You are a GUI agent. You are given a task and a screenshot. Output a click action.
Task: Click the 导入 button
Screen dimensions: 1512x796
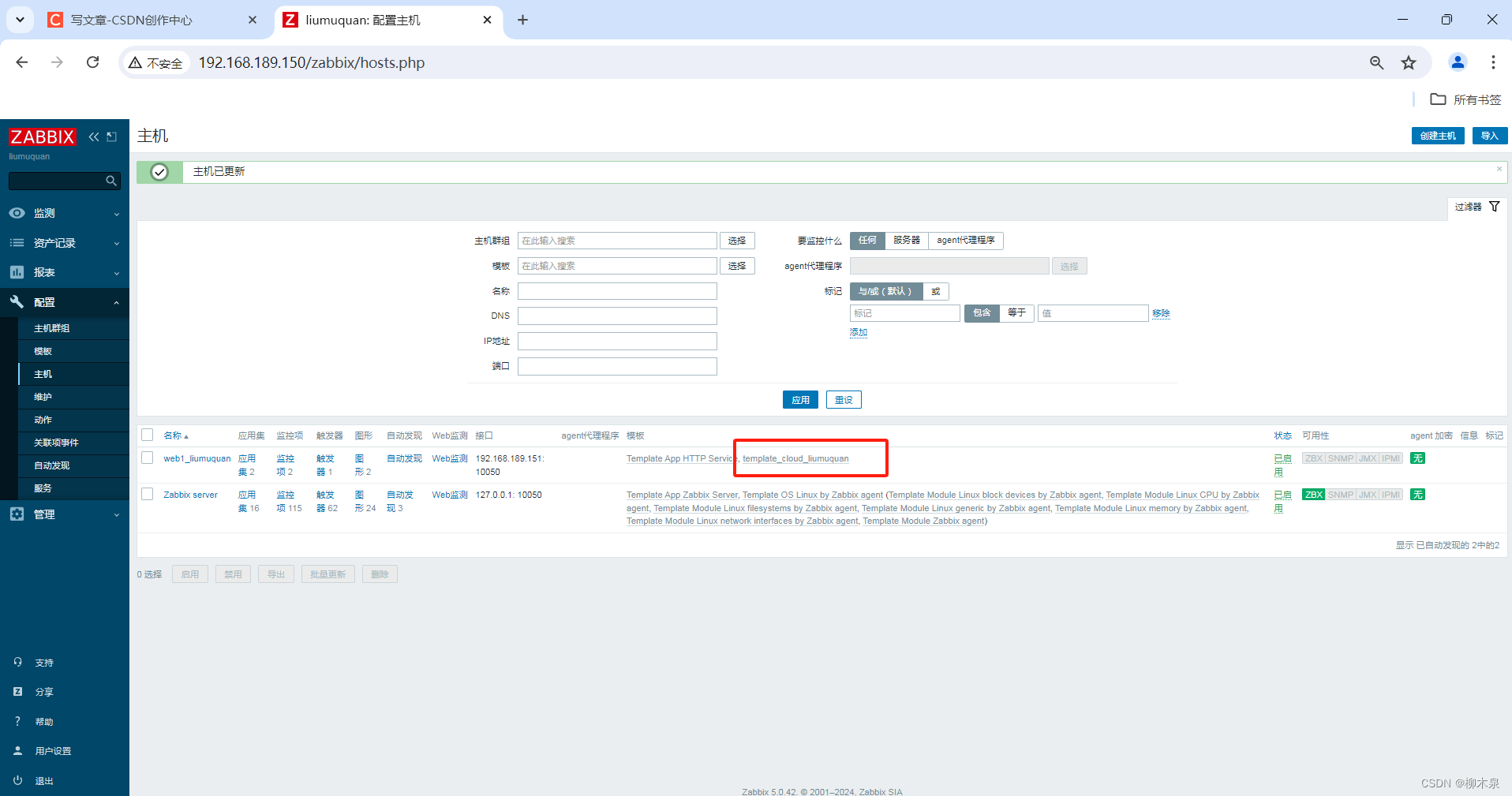(1490, 136)
